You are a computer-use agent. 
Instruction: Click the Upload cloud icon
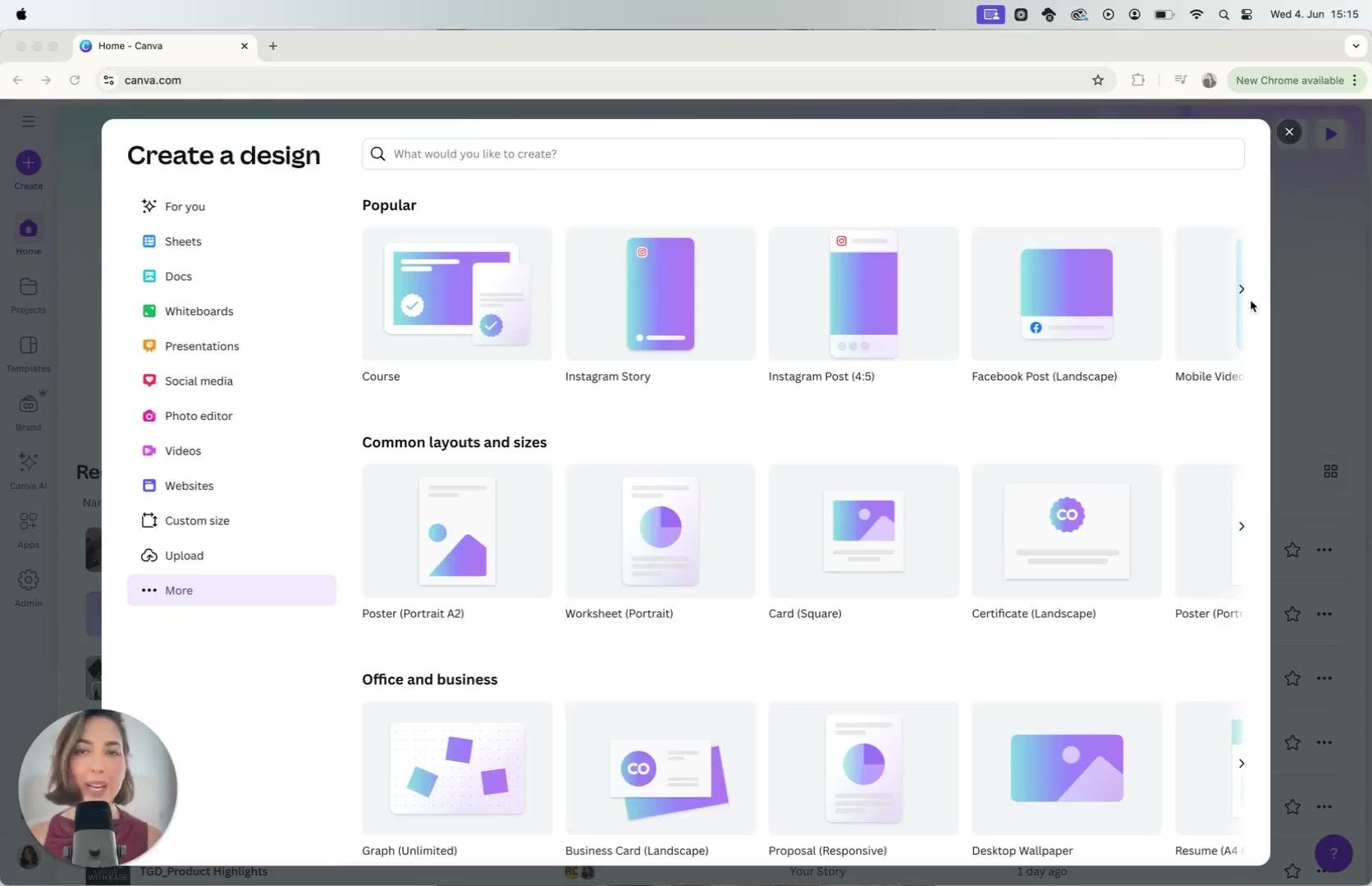(149, 555)
